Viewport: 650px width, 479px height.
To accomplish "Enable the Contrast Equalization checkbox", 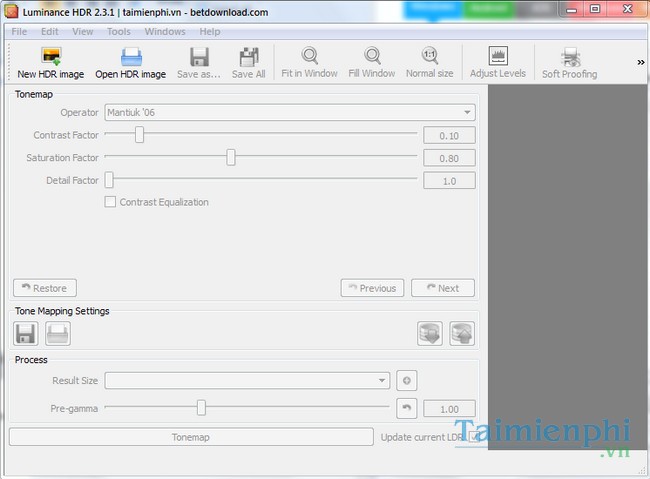I will pyautogui.click(x=111, y=202).
